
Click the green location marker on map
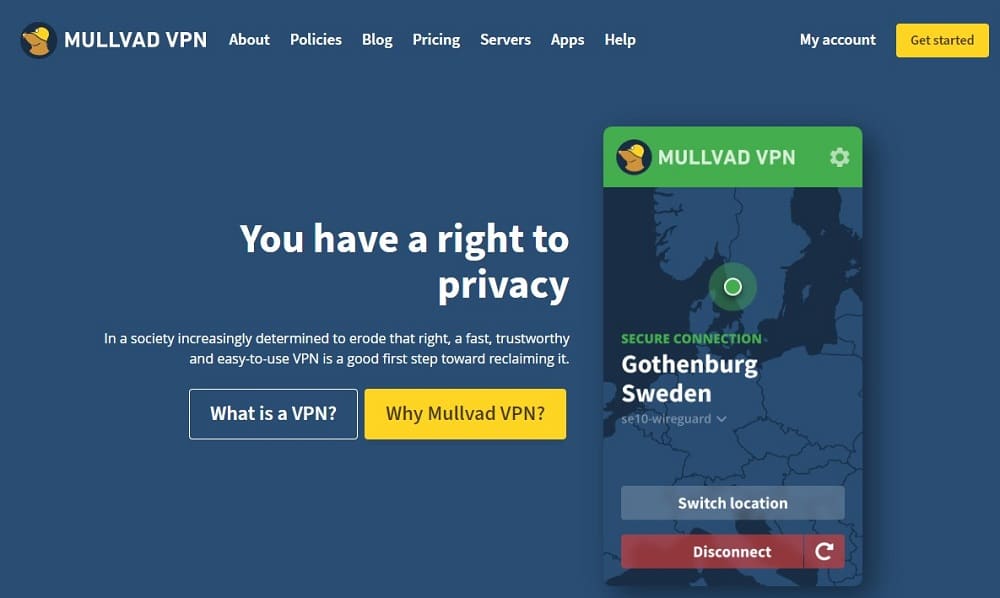point(733,287)
